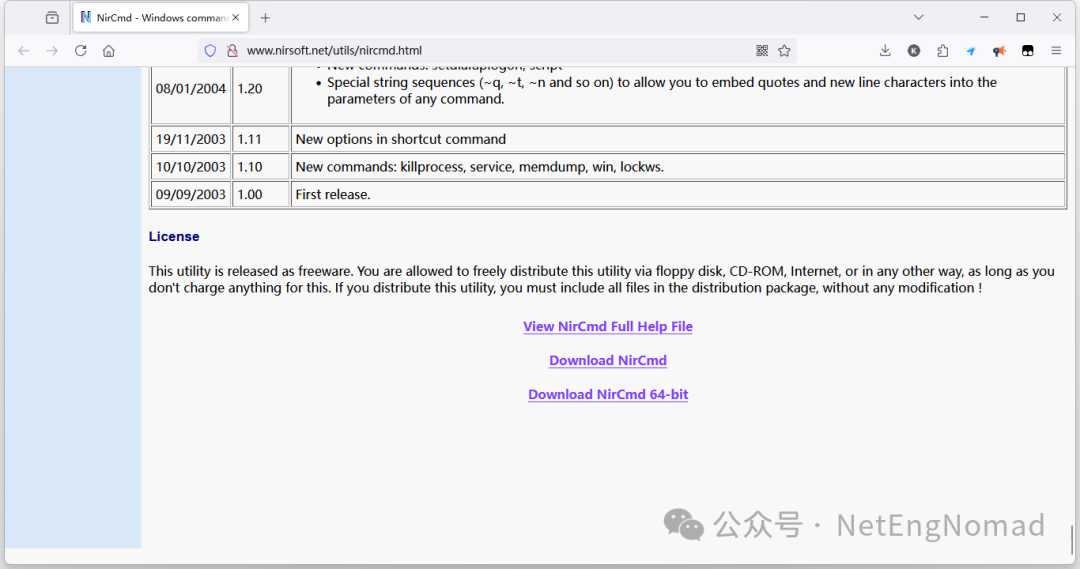1080x569 pixels.
Task: View the insecure connection lock icon
Action: 232,50
